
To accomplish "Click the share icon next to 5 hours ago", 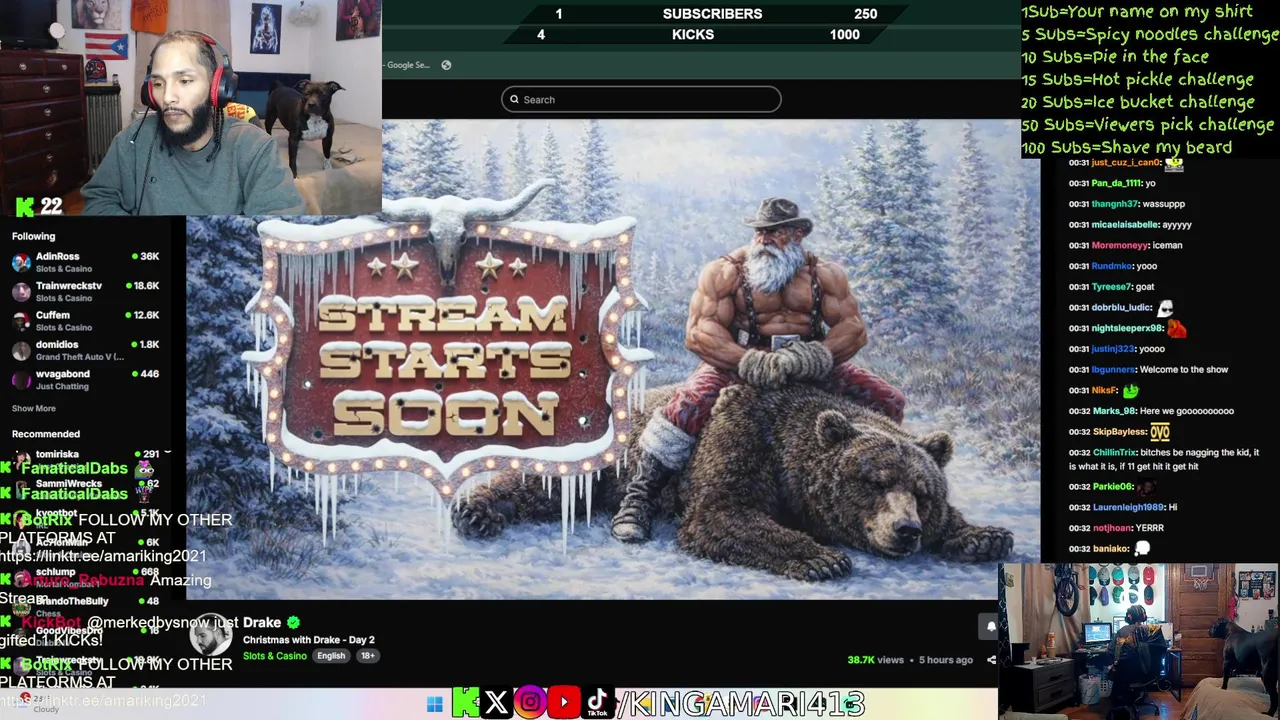I will point(991,660).
